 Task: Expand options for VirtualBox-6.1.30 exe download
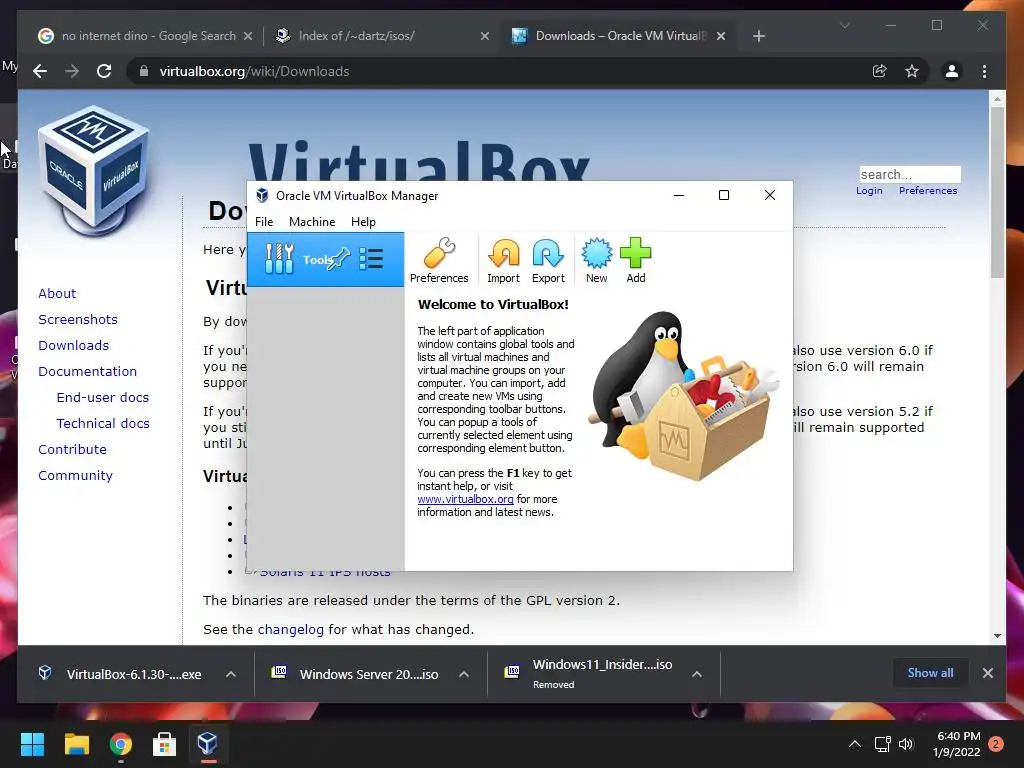pyautogui.click(x=231, y=674)
